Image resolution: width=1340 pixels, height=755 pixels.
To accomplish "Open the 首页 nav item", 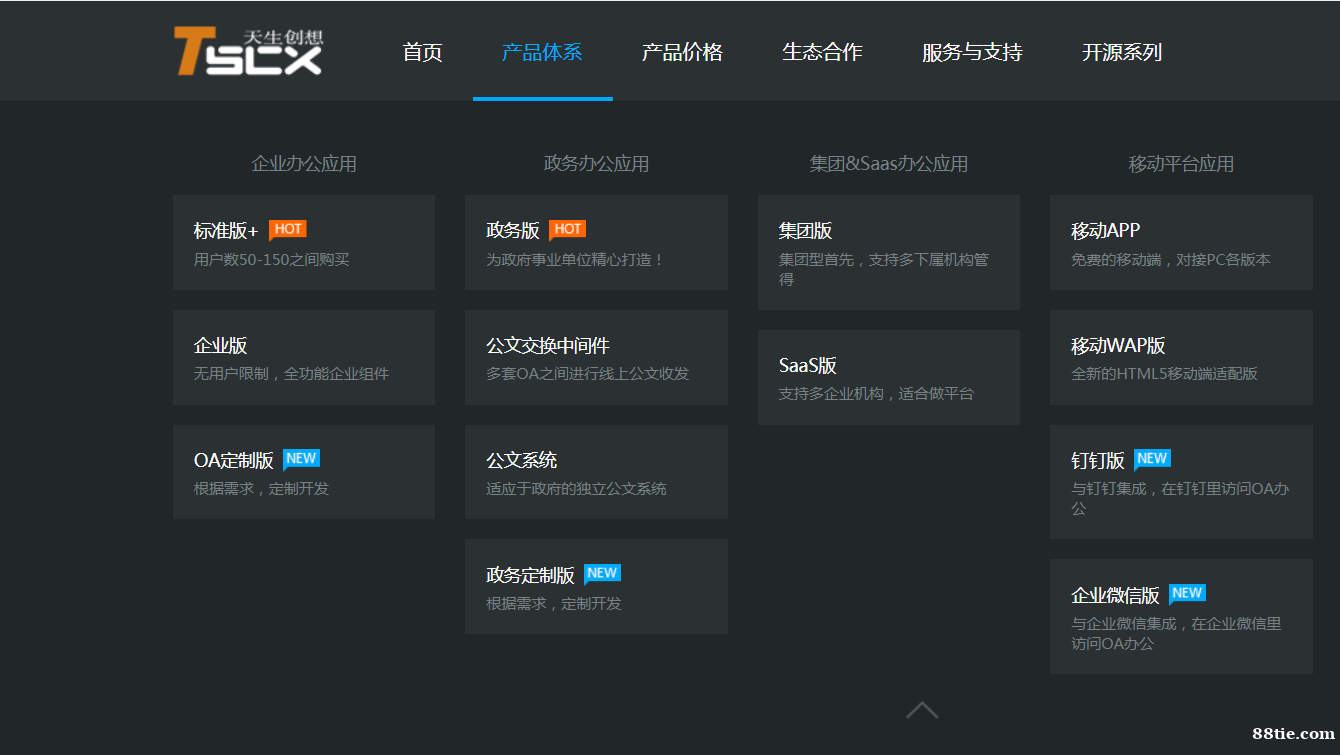I will [422, 52].
